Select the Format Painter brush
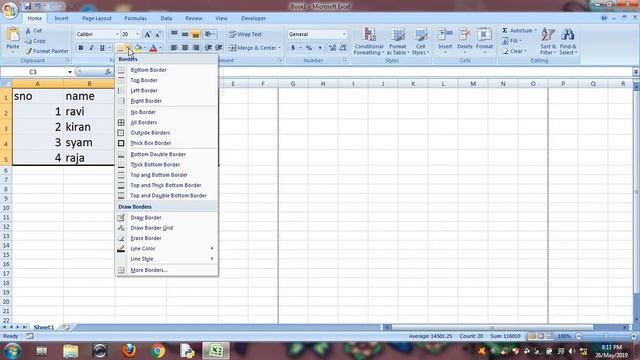Screen dimensions: 640x360 point(28,51)
